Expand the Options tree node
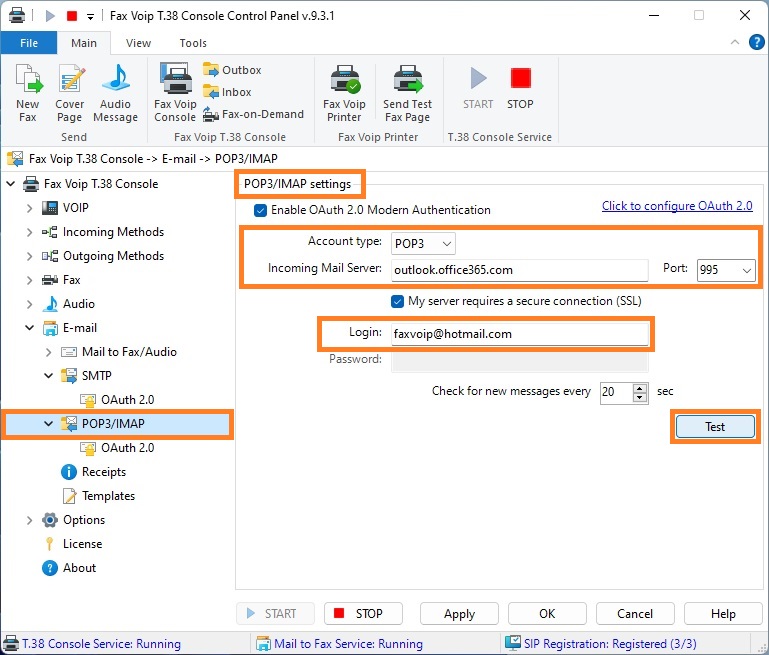The height and width of the screenshot is (655, 769). click(29, 520)
